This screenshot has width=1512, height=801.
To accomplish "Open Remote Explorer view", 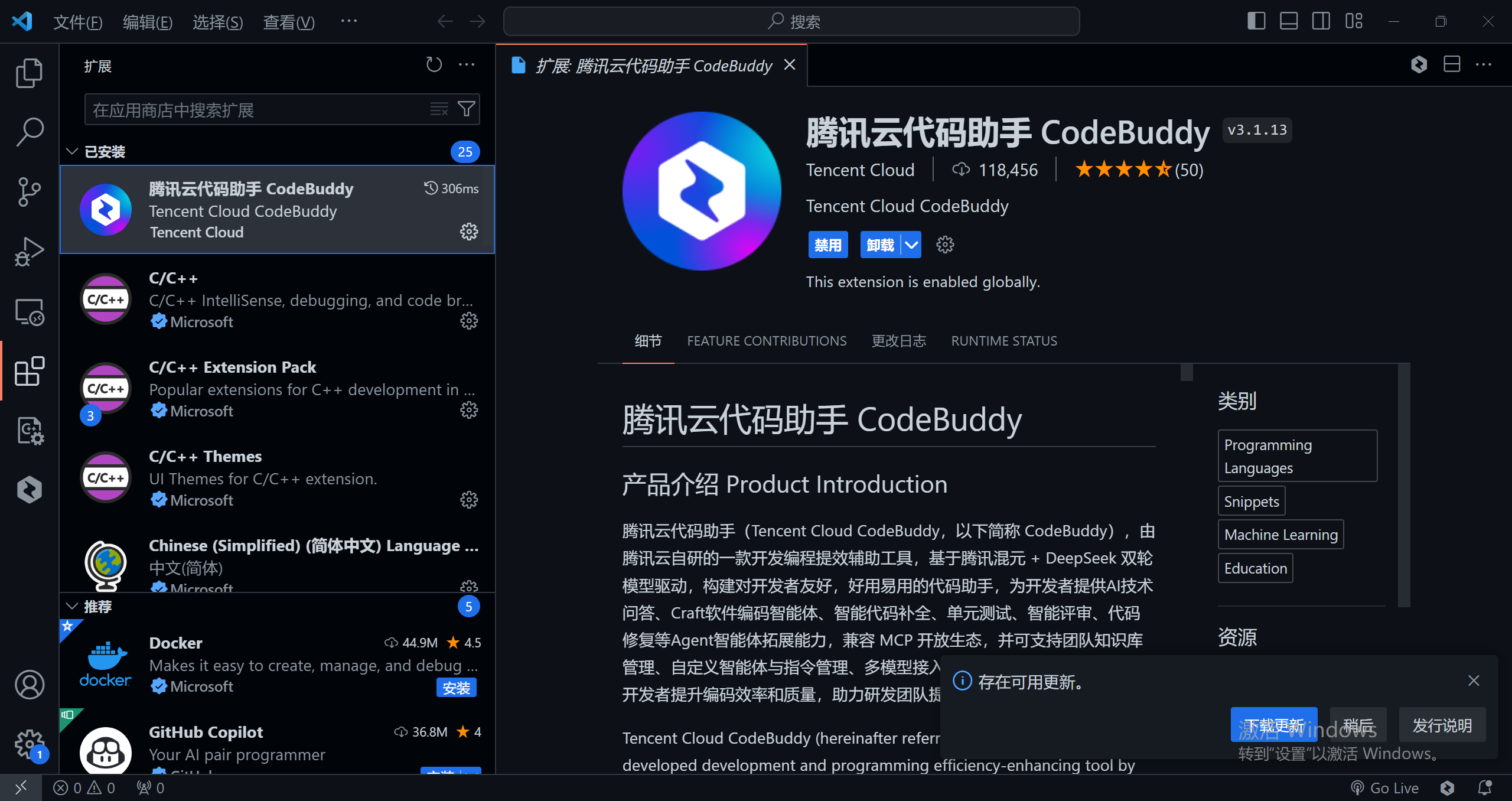I will point(29,311).
